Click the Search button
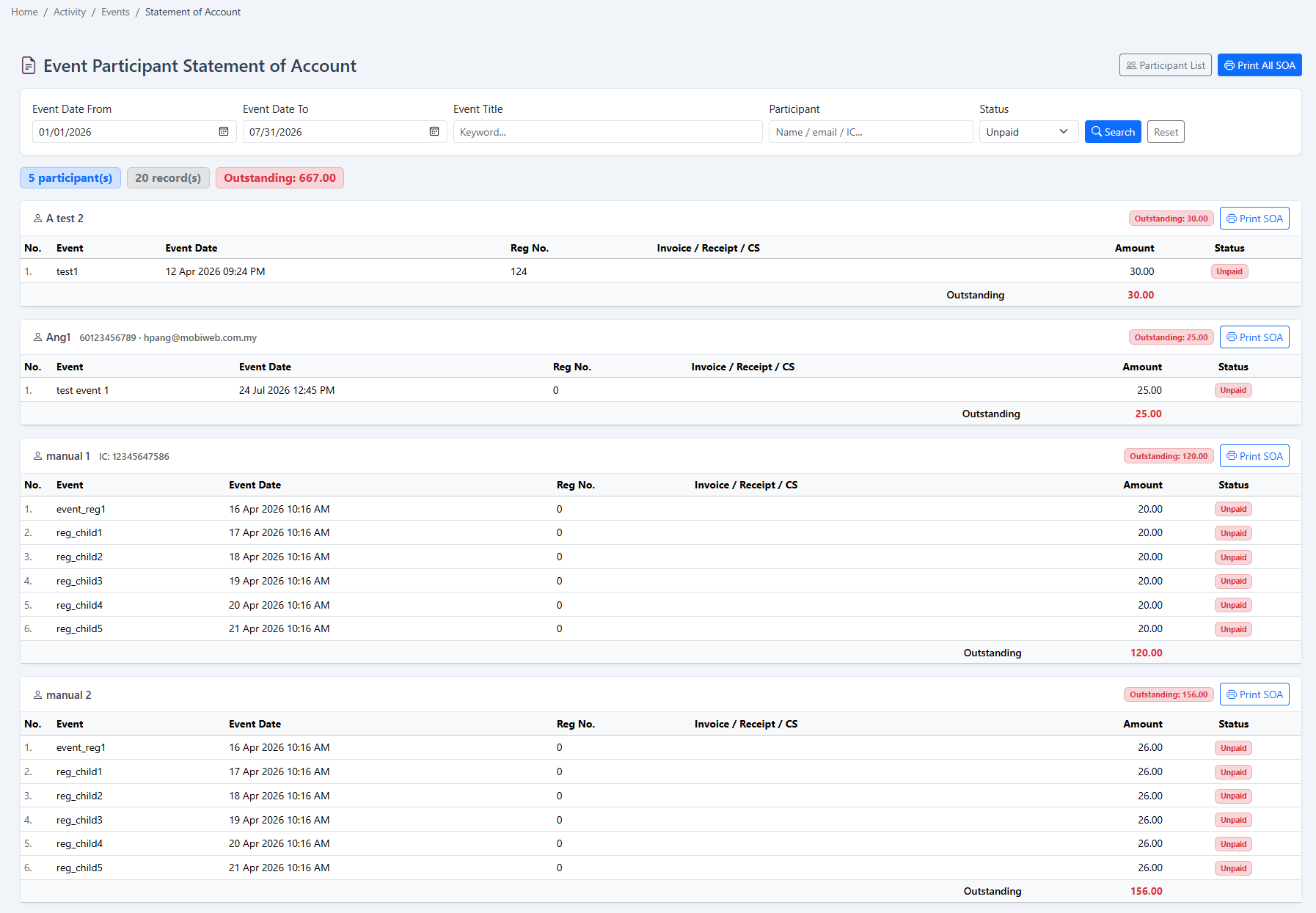This screenshot has height=913, width=1316. point(1113,132)
